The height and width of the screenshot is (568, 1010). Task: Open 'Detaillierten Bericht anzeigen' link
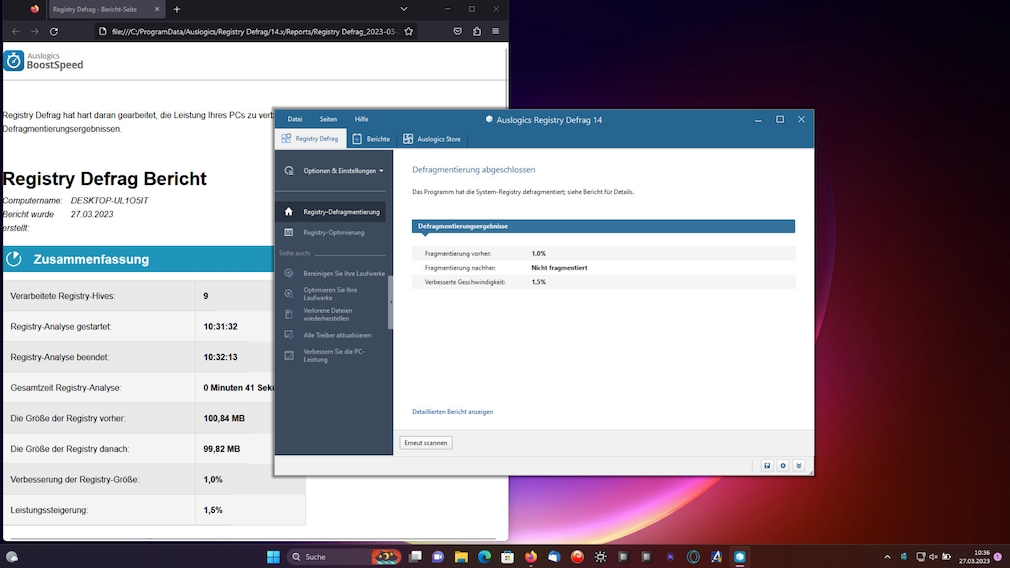pyautogui.click(x=452, y=412)
